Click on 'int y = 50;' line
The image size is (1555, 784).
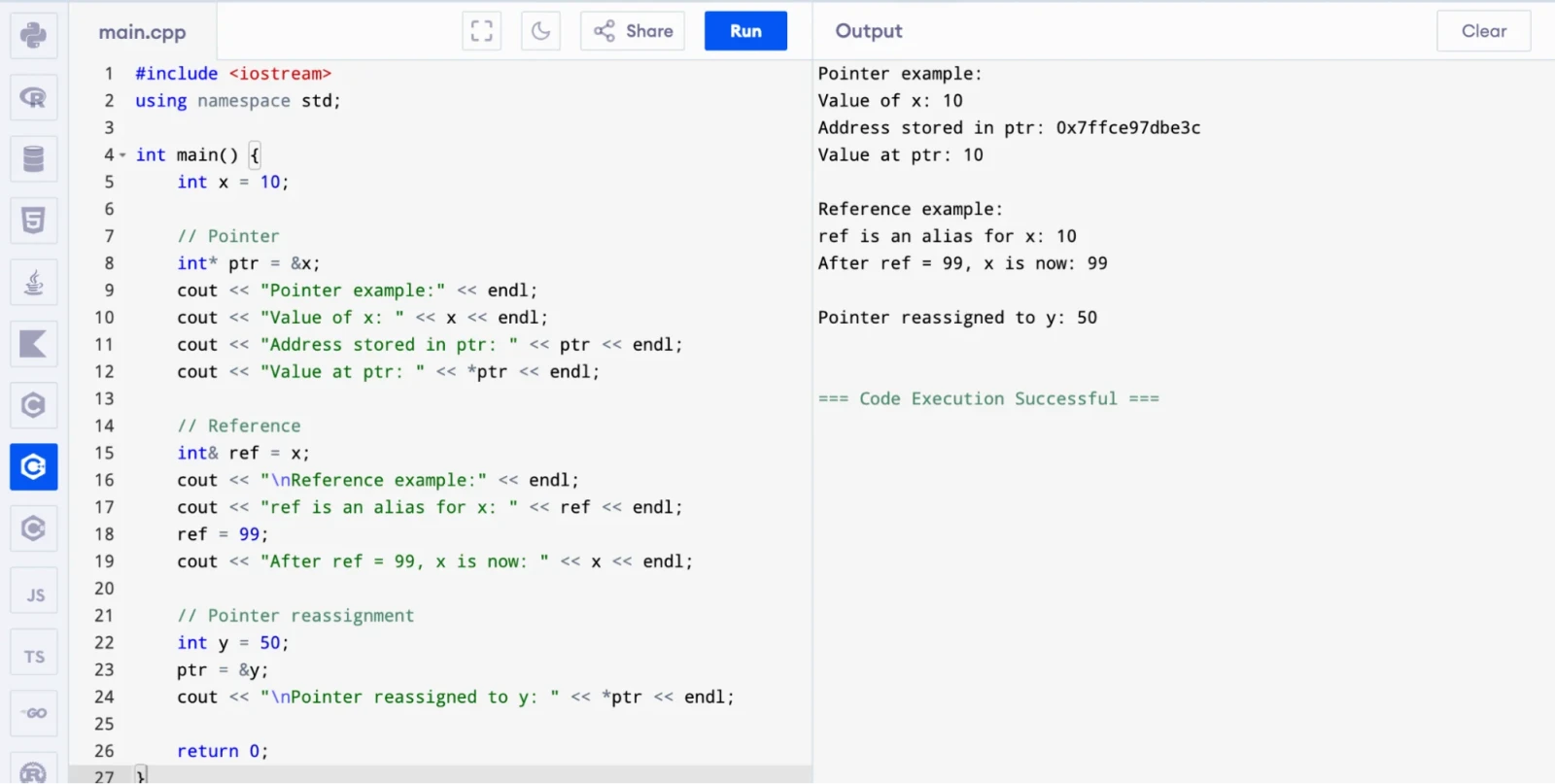click(x=233, y=643)
